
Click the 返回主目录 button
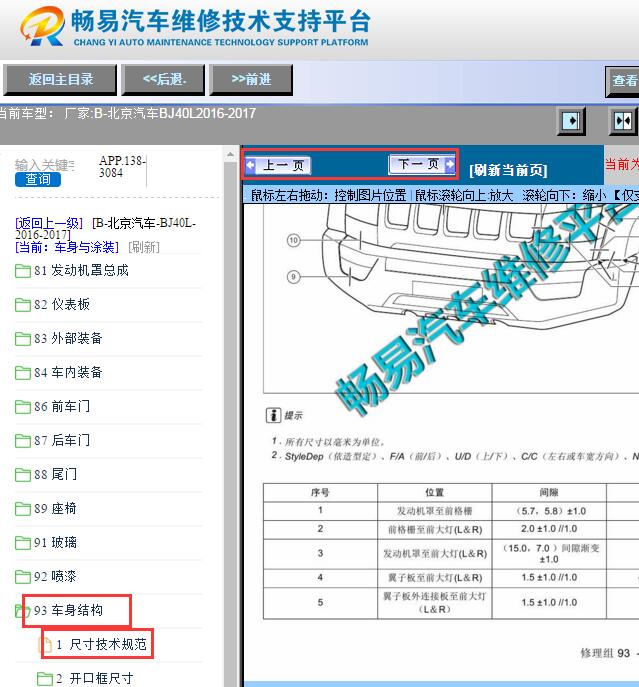tap(60, 80)
